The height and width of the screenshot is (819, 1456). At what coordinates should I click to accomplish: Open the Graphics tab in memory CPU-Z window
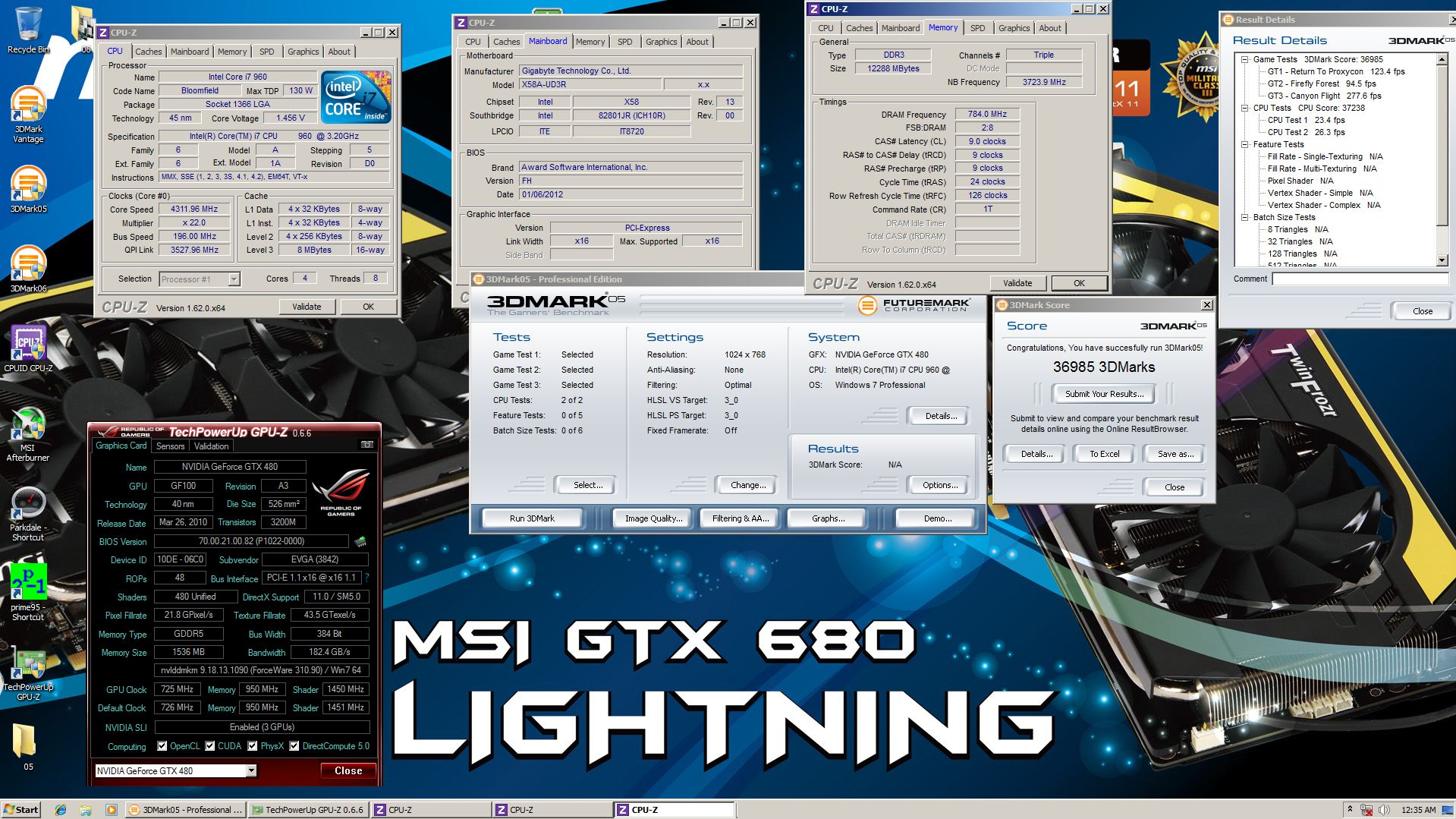[x=1014, y=28]
